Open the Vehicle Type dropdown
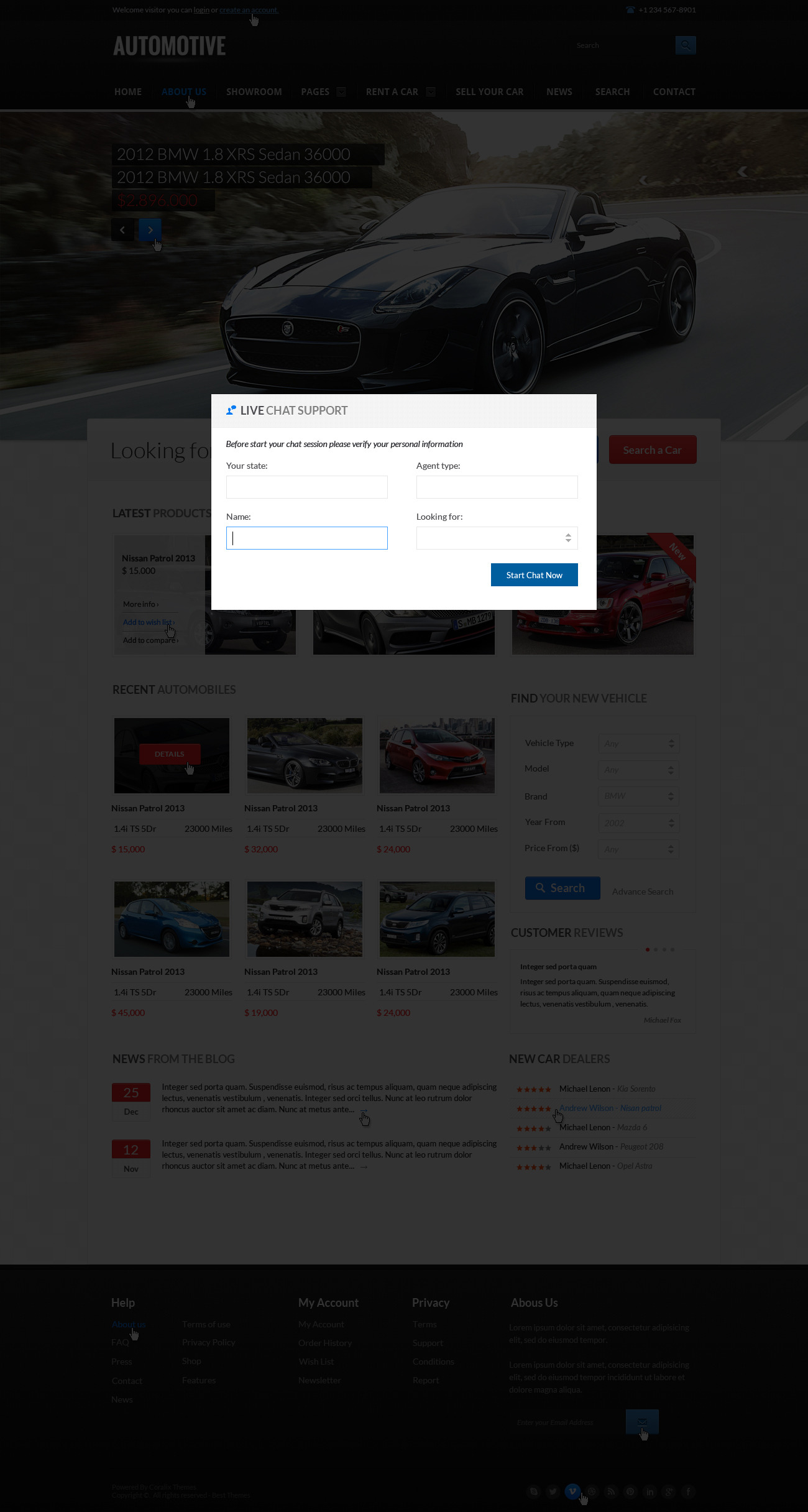The image size is (808, 1512). click(638, 744)
